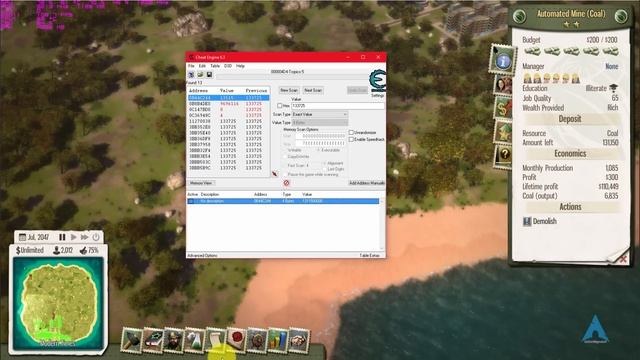Screen dimensions: 640x360
Task: Select scan result row 11270038
Action: [x=229, y=121]
